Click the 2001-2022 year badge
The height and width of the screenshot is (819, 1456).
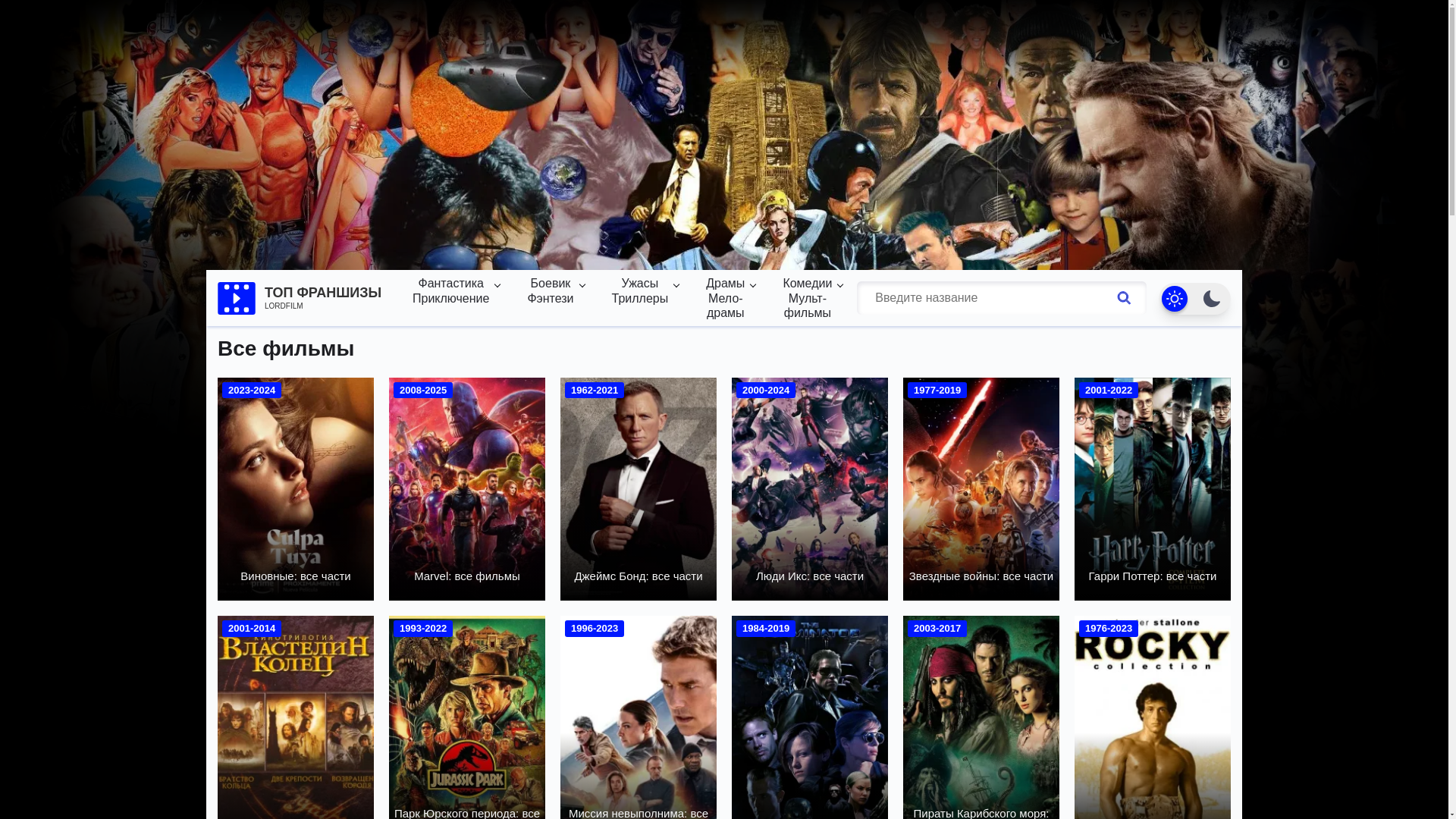1109,391
